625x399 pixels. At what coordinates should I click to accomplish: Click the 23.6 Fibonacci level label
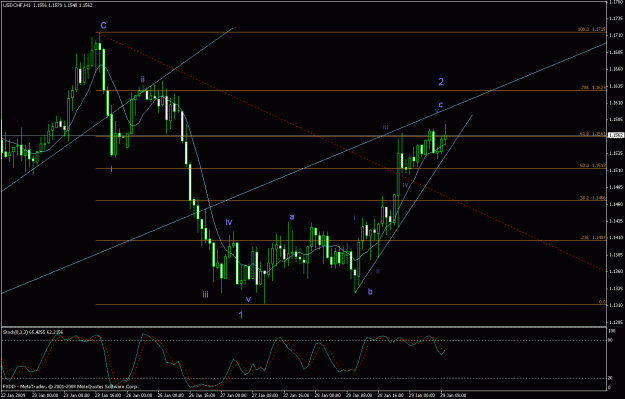tap(593, 238)
